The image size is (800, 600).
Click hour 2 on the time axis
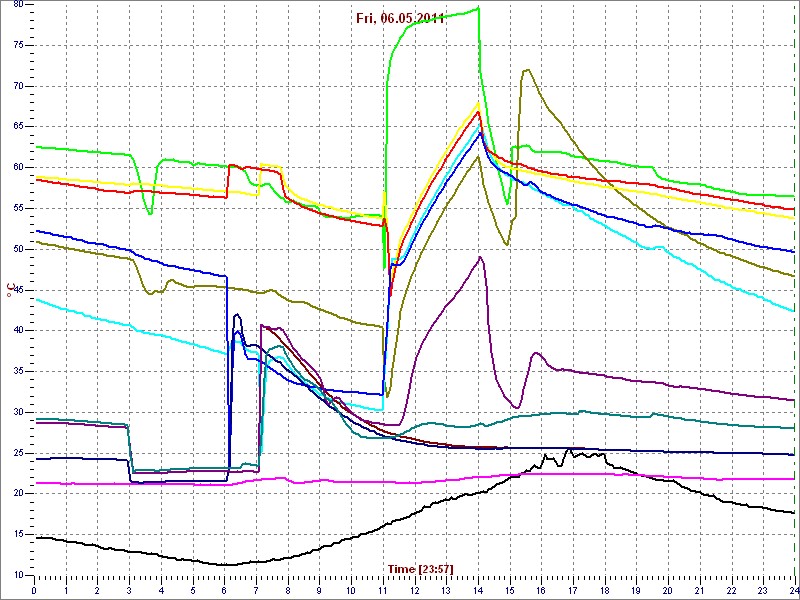tap(97, 589)
